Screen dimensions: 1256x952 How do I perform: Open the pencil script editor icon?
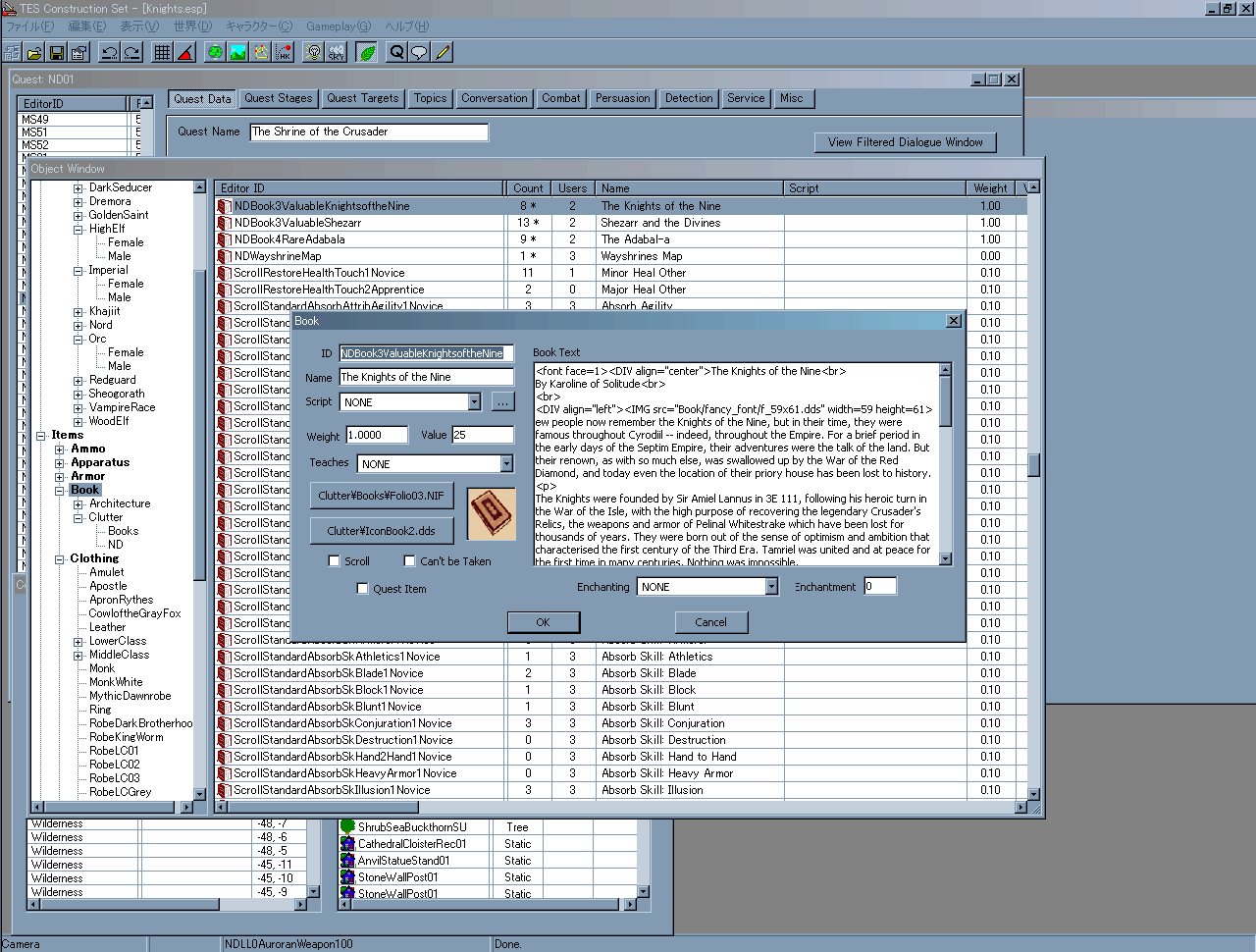point(443,52)
